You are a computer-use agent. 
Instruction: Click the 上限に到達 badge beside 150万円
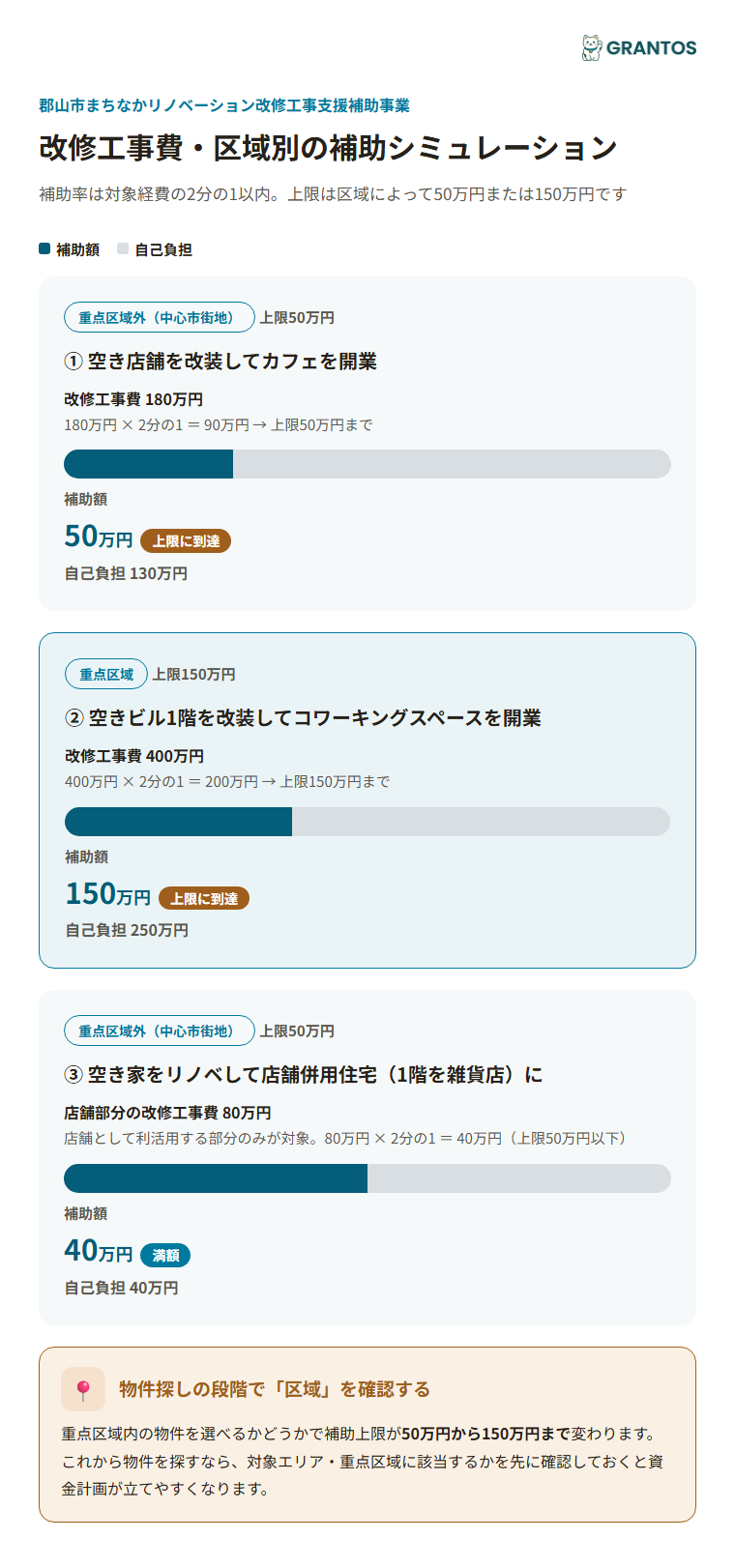click(204, 898)
